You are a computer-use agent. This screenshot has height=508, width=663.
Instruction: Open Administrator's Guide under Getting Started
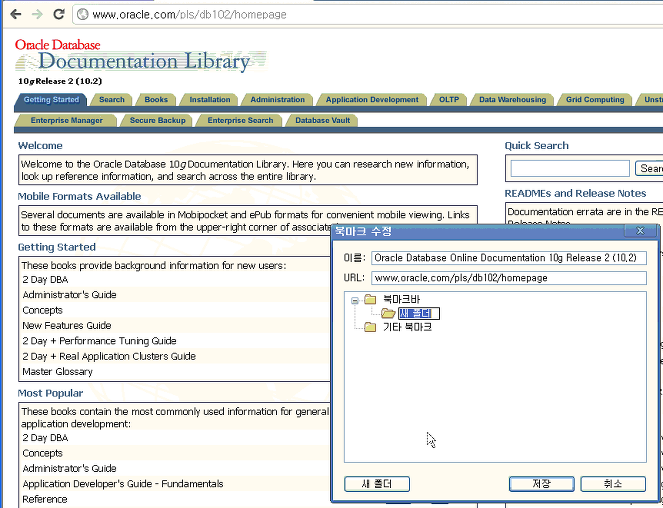pyautogui.click(x=69, y=295)
